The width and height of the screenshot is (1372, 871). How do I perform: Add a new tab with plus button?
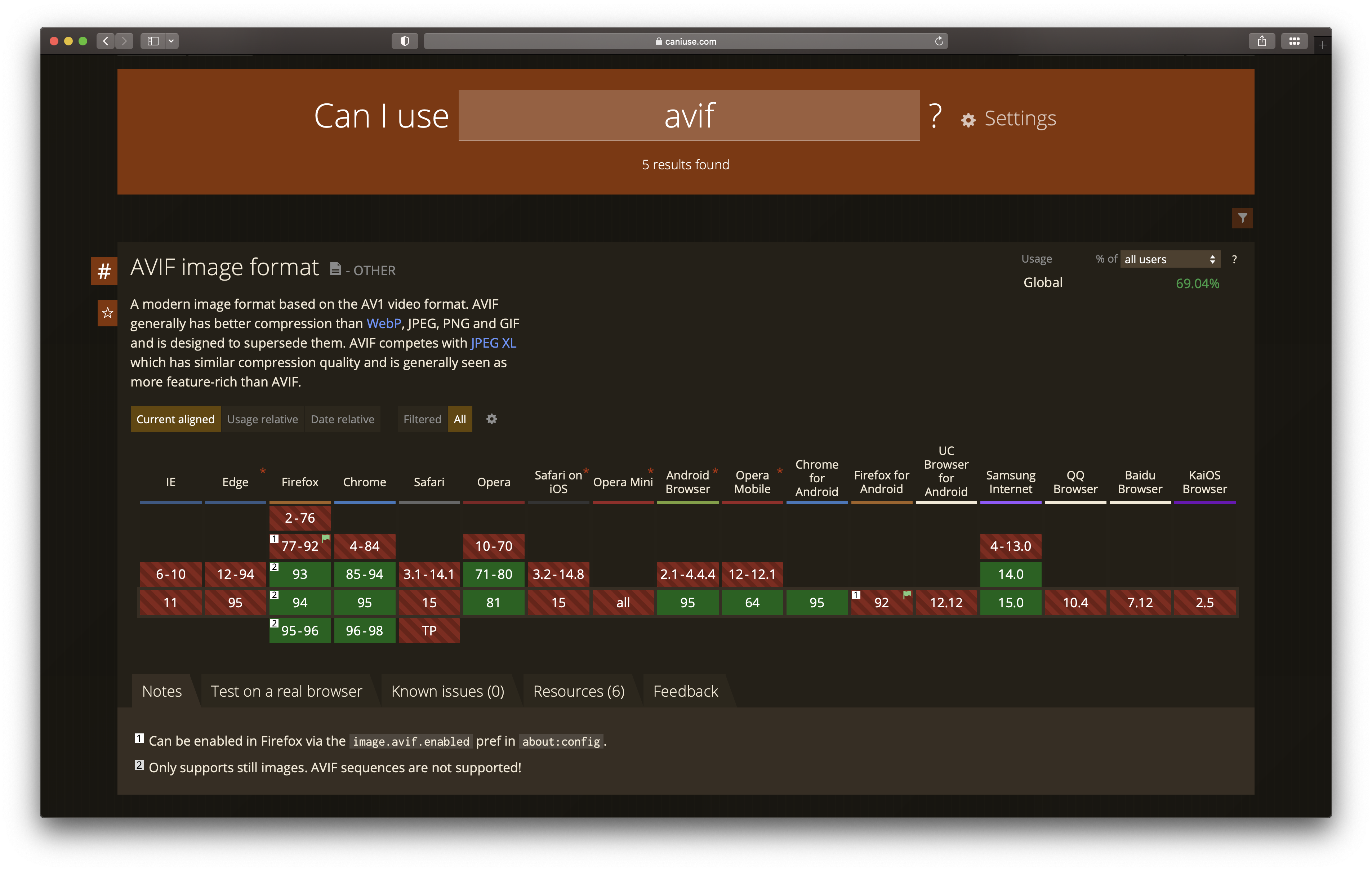1322,45
